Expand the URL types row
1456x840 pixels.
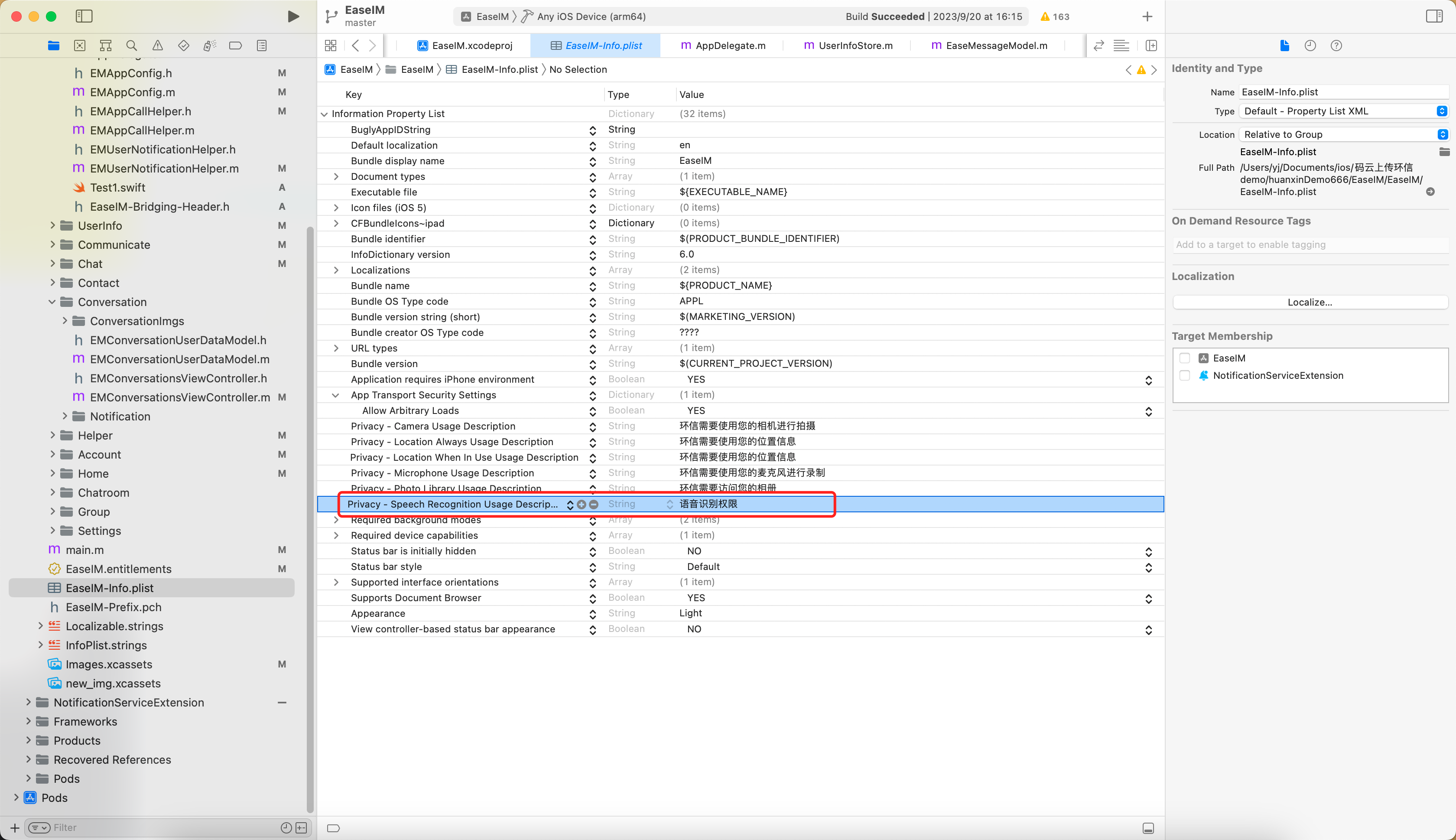335,348
